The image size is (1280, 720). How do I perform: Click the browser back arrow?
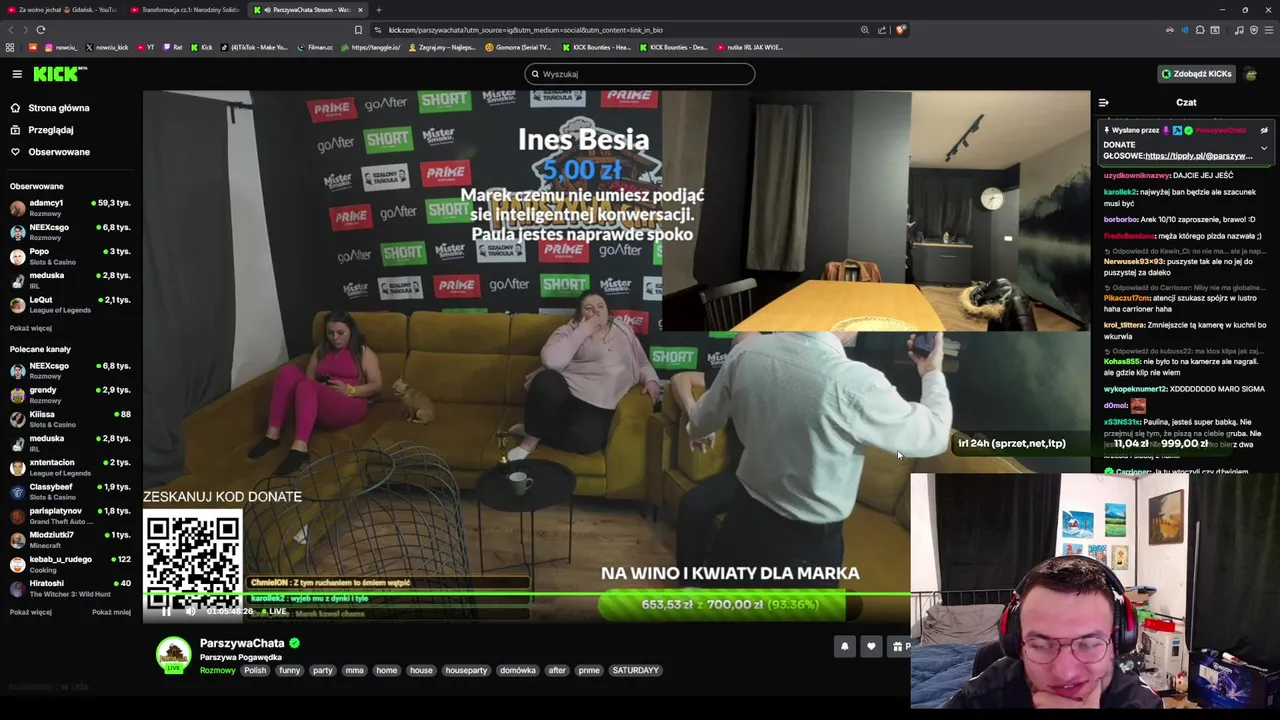(11, 30)
